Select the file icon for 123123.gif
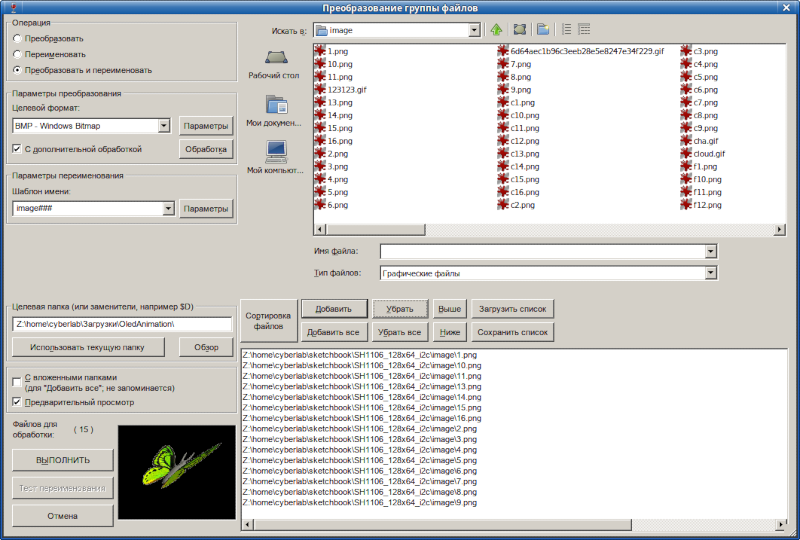 [x=320, y=89]
